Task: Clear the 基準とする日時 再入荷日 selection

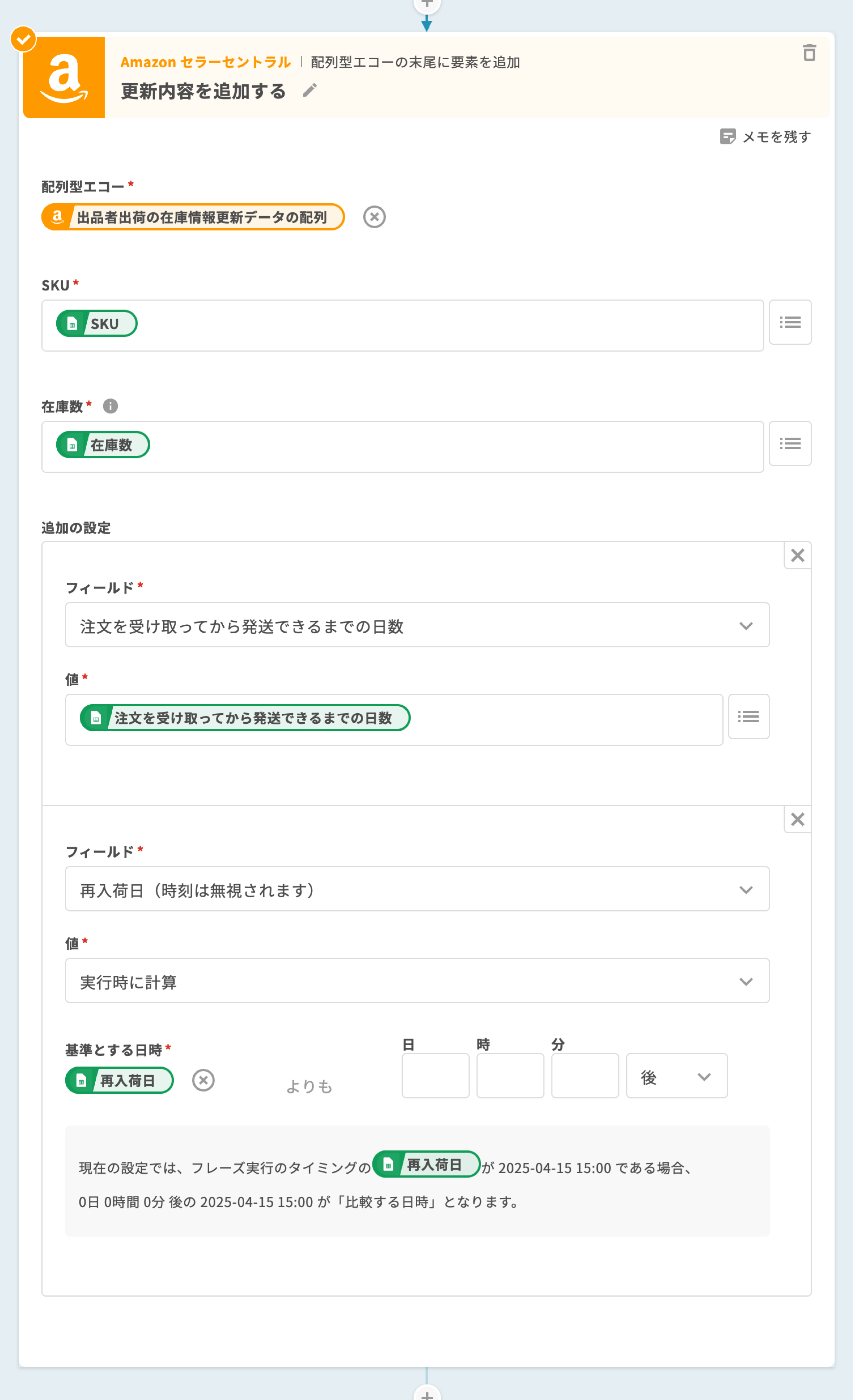Action: point(203,1080)
